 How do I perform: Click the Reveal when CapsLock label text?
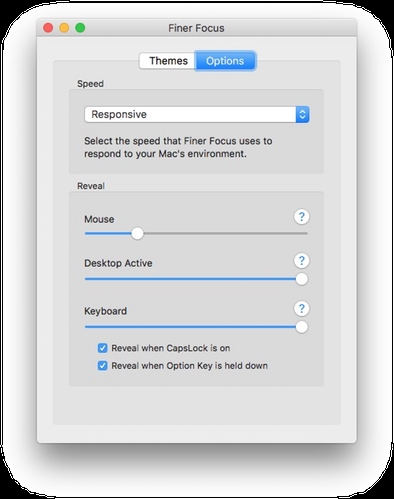pos(171,348)
